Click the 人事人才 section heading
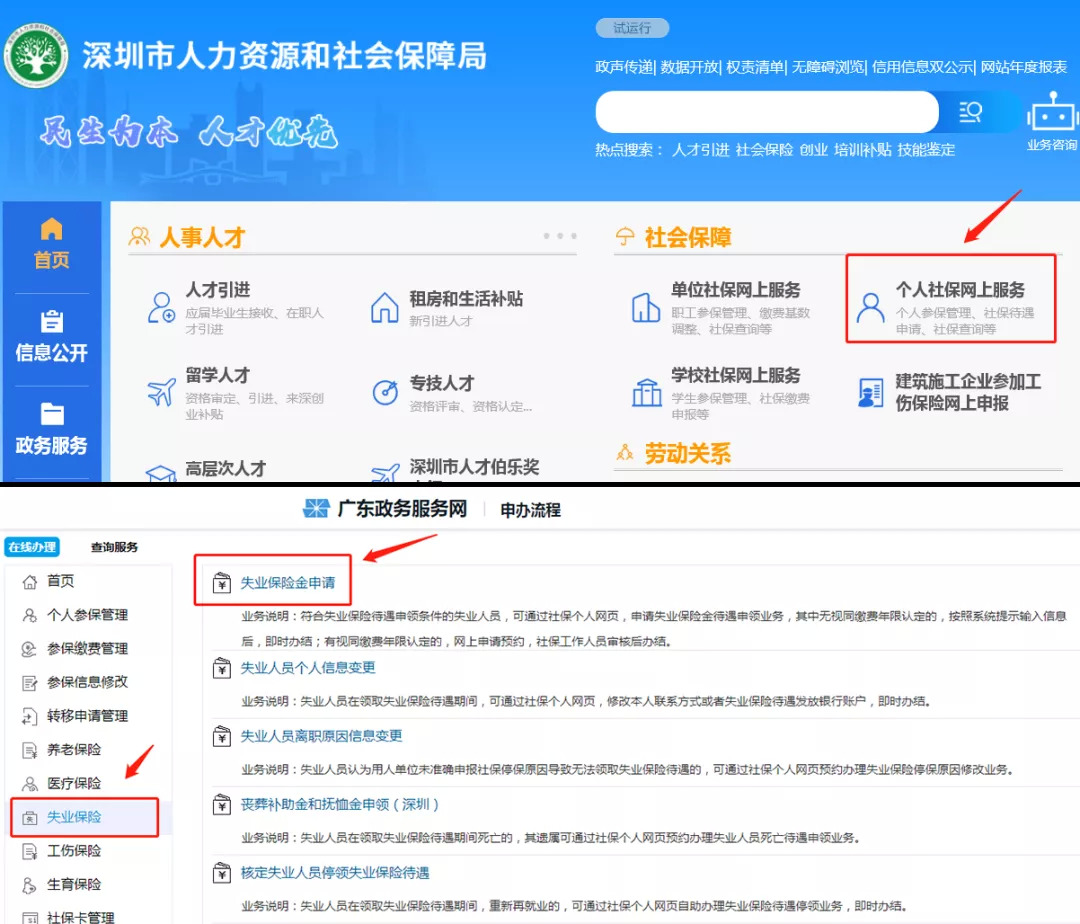The image size is (1080, 924). pos(202,237)
